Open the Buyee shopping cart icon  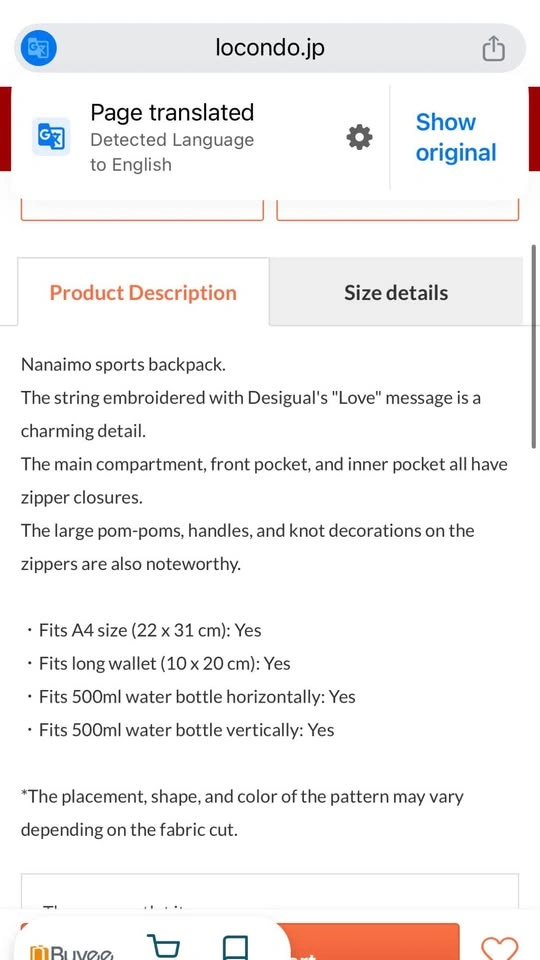click(165, 947)
